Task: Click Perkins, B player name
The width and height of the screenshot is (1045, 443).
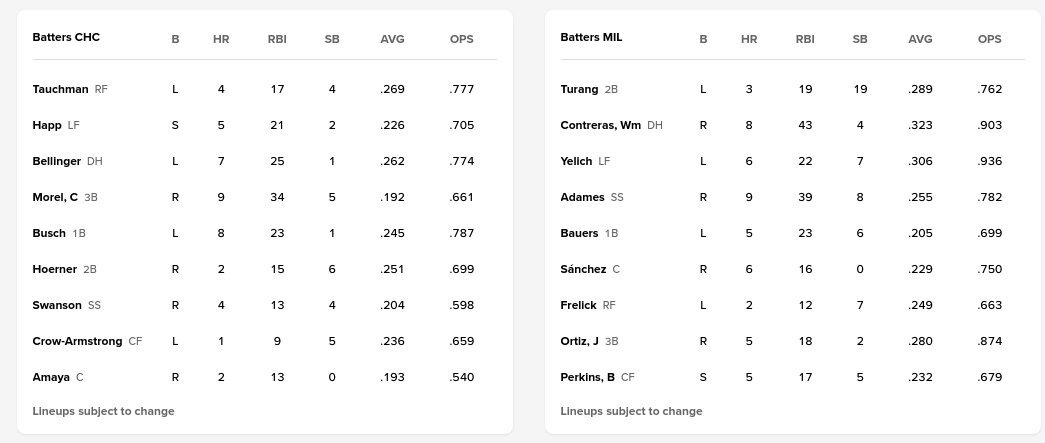Action: (588, 377)
